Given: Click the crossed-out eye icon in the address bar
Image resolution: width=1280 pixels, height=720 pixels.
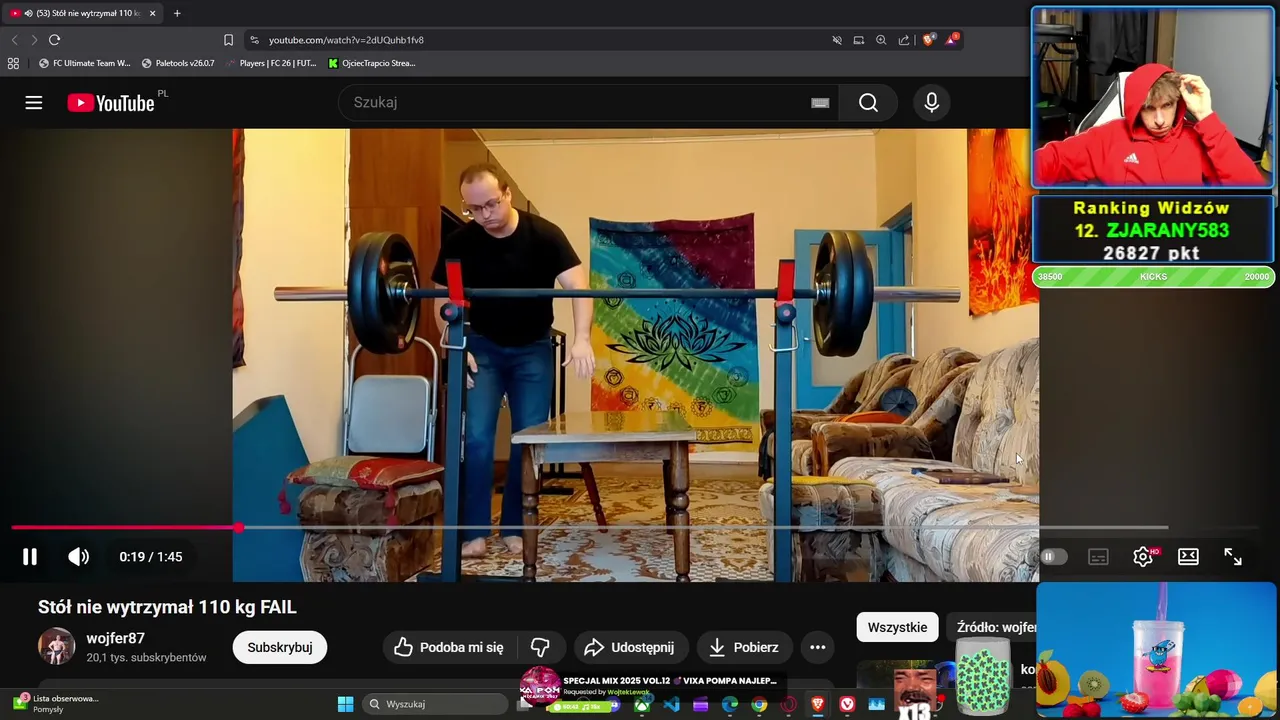Looking at the screenshot, I should pyautogui.click(x=837, y=40).
